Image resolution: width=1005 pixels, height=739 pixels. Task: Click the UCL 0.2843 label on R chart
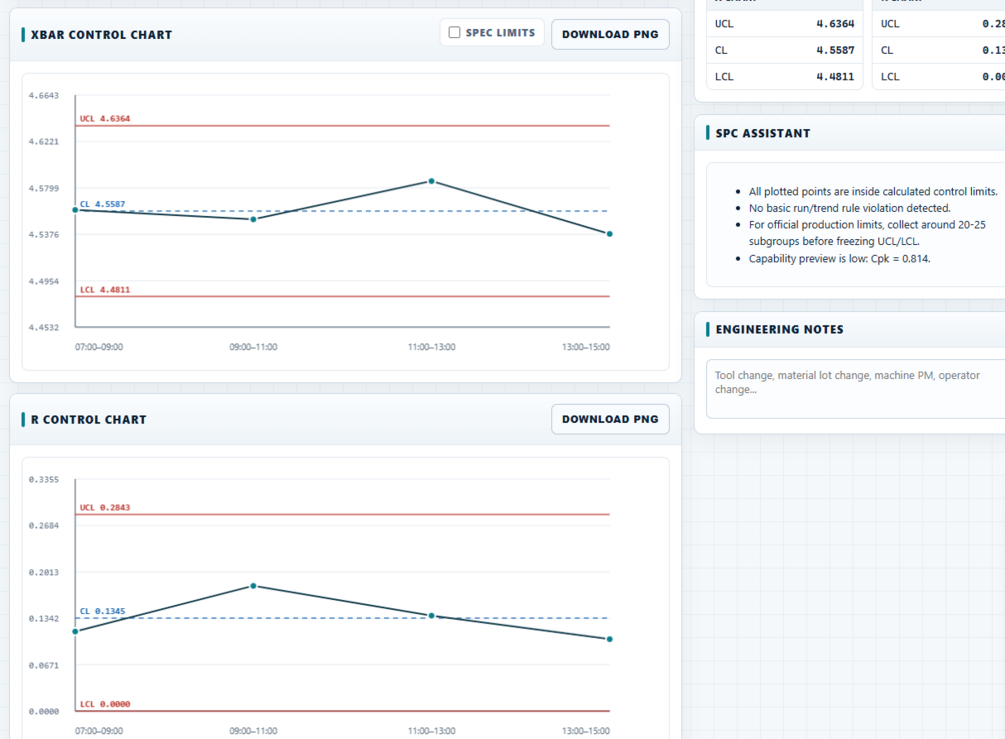coord(104,508)
